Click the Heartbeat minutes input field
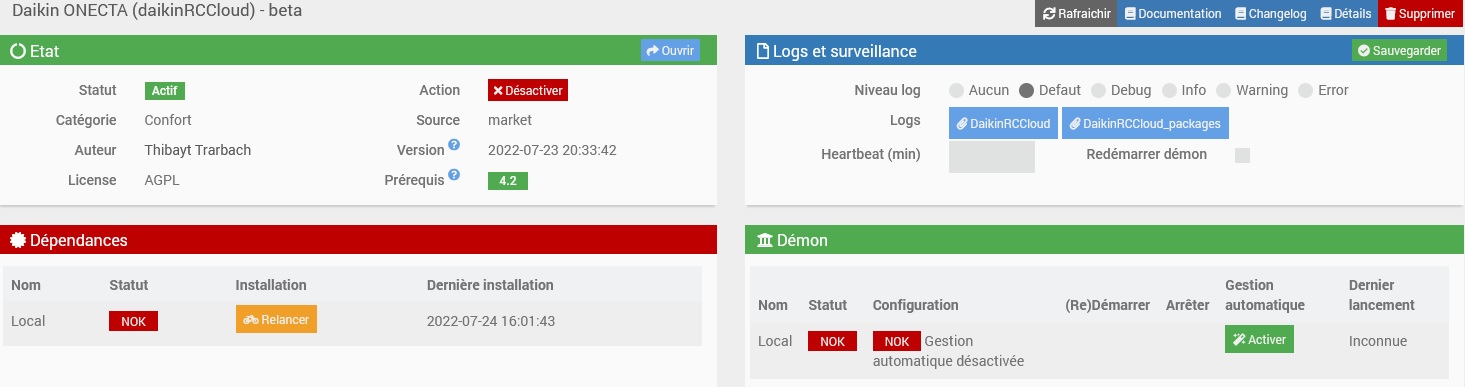Image resolution: width=1465 pixels, height=387 pixels. [x=991, y=156]
